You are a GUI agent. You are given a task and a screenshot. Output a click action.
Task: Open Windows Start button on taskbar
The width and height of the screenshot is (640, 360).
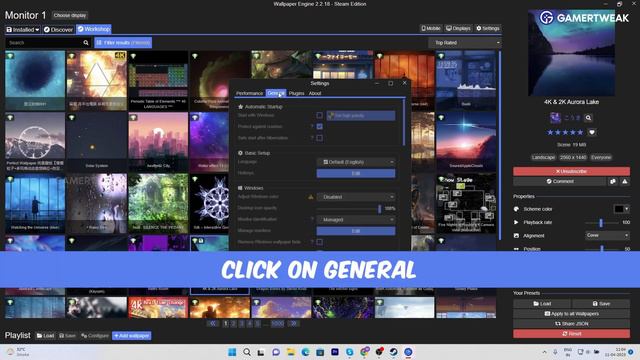pyautogui.click(x=232, y=352)
